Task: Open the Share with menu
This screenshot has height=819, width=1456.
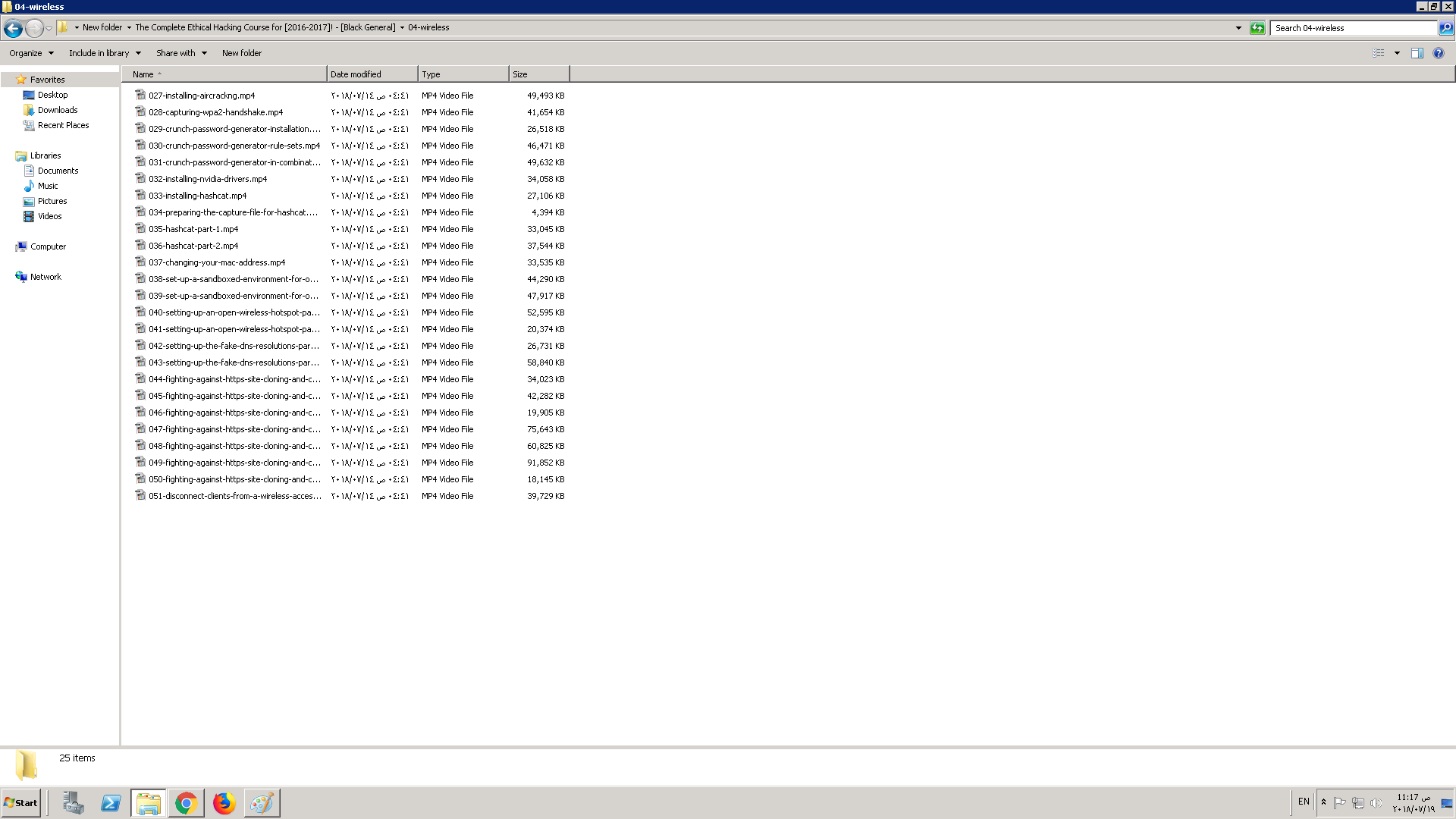Action: [x=181, y=53]
